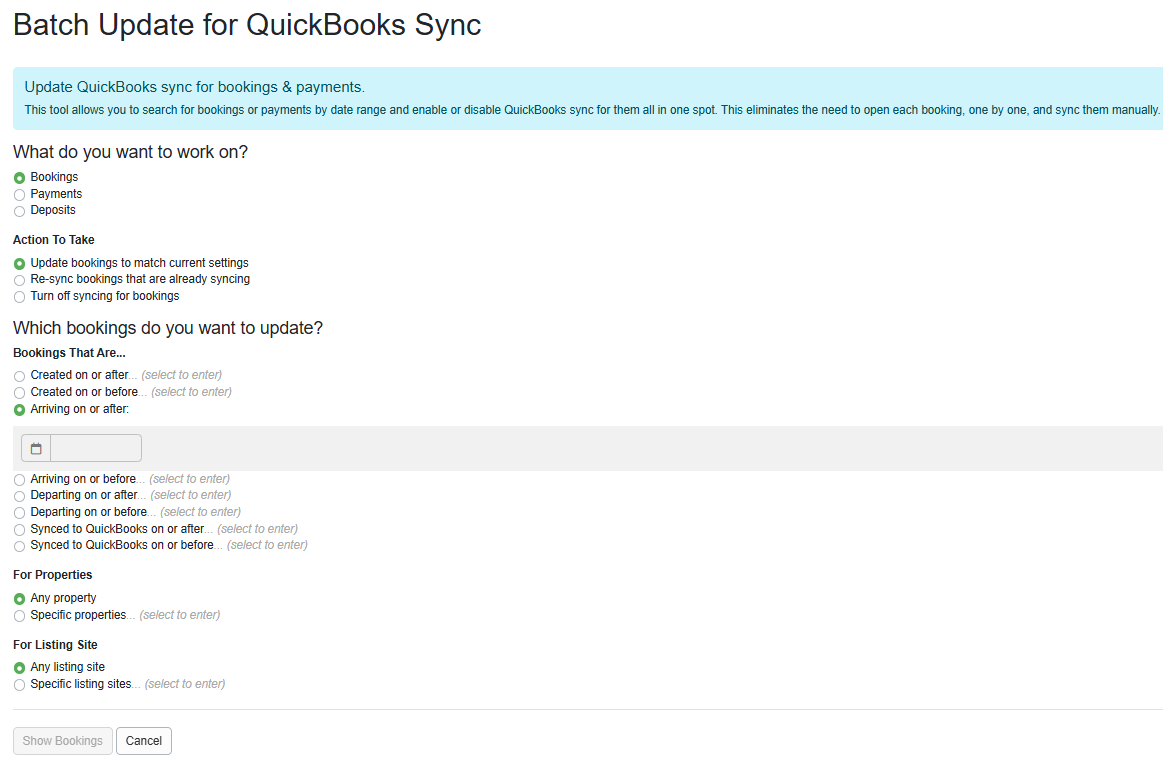Open the calendar date picker icon
This screenshot has height=761, width=1163.
(35, 447)
